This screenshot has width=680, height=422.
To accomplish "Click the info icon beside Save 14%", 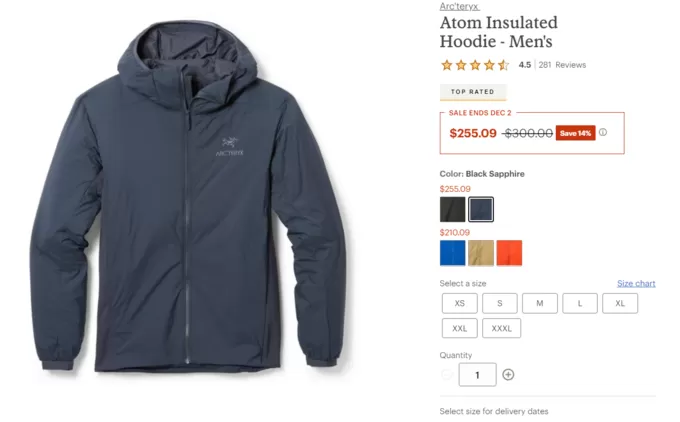I will click(603, 132).
